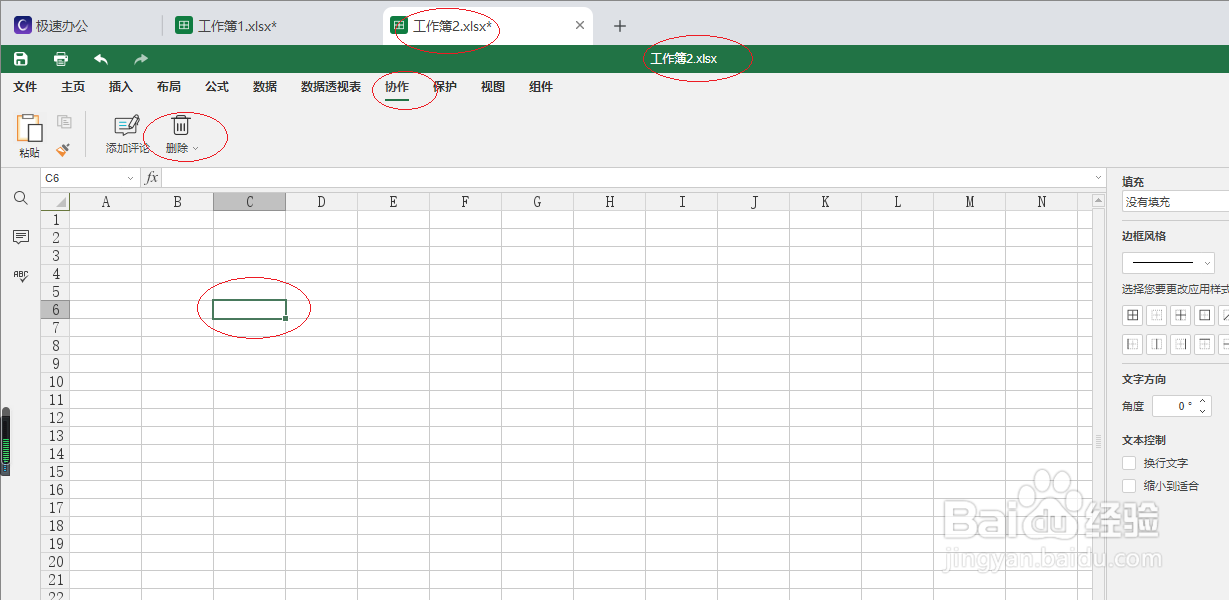1229x600 pixels.
Task: Apply all borders icon in border panel
Action: pyautogui.click(x=1133, y=315)
